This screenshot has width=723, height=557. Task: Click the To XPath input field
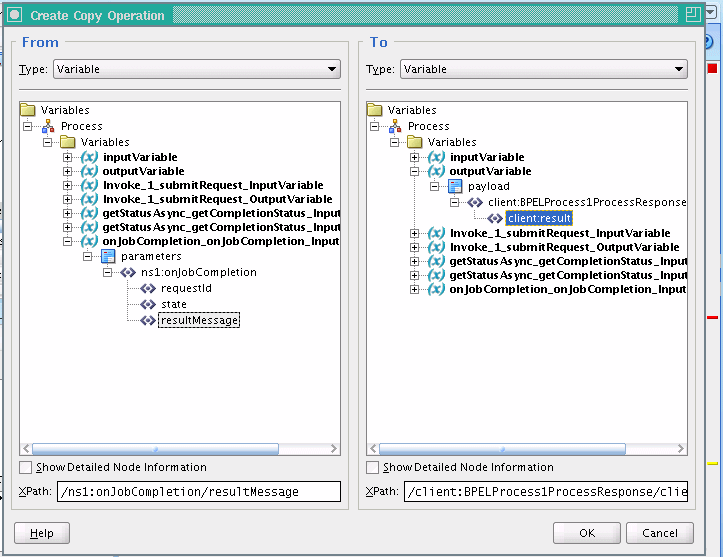point(545,492)
